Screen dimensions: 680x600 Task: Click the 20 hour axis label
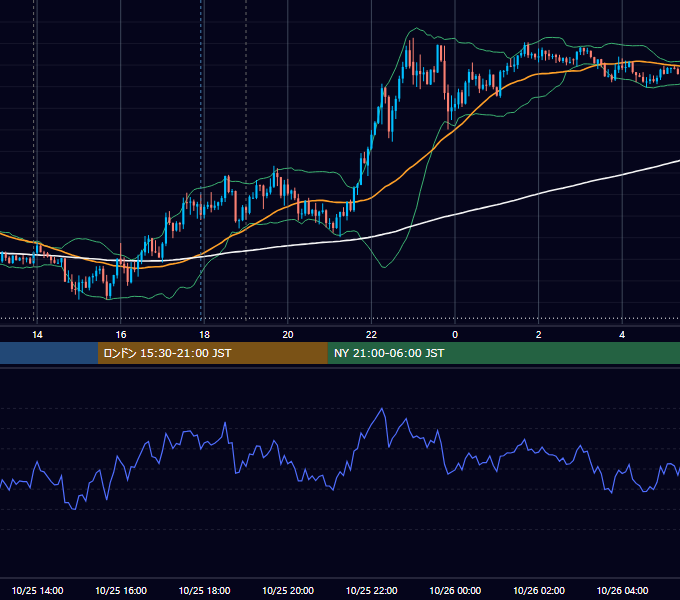click(288, 335)
